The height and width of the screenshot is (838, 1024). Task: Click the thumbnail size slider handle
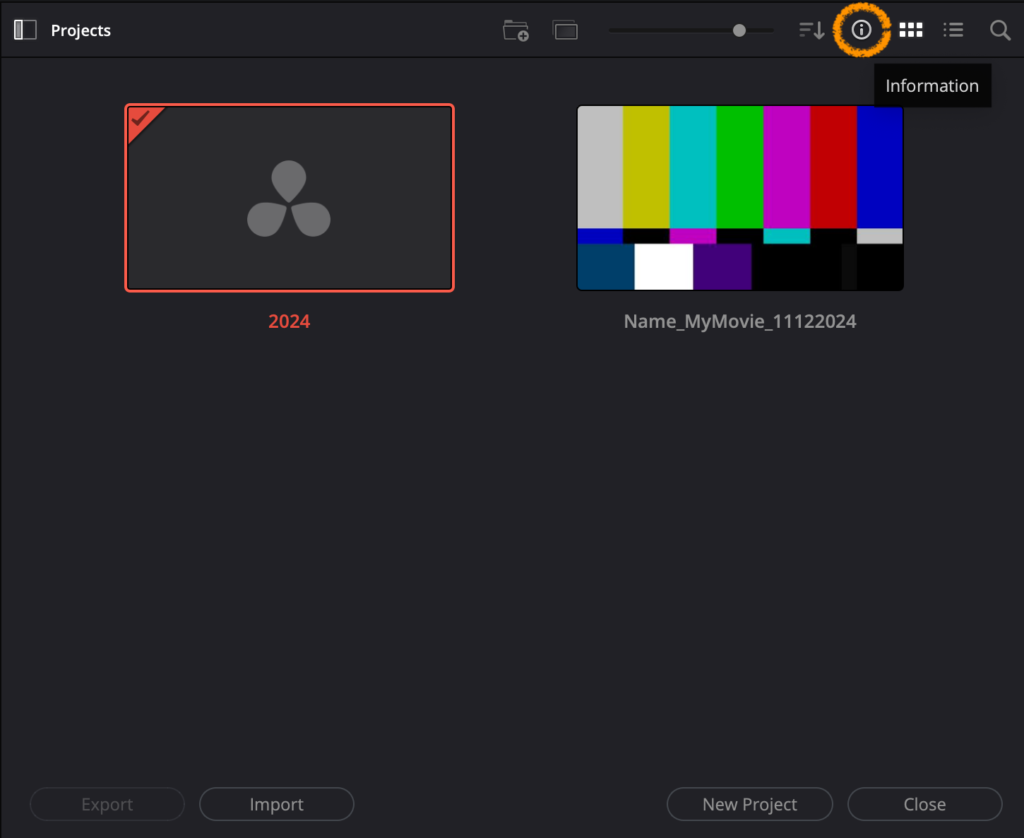[739, 30]
